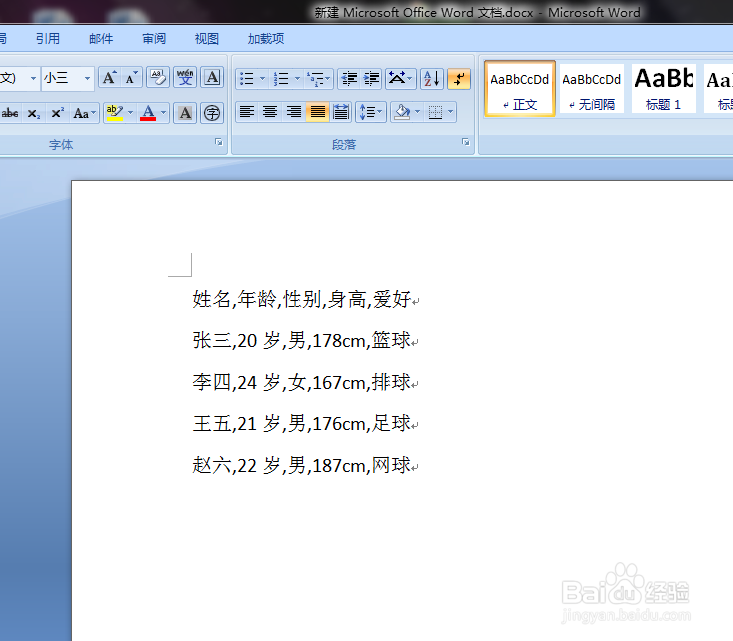Click the Increase Indent icon
This screenshot has width=733, height=641.
coord(372,79)
